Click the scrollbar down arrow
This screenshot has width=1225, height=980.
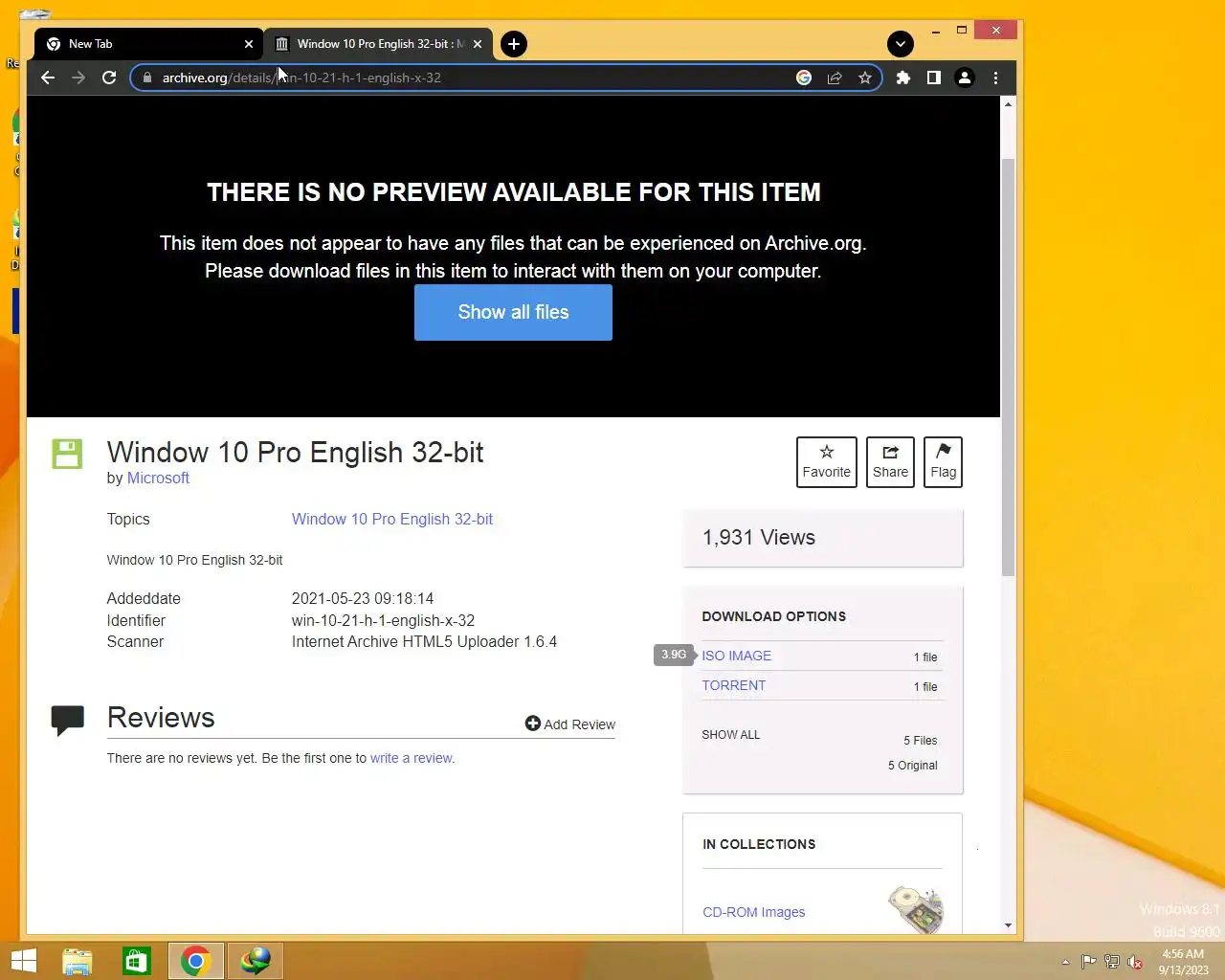point(1008,925)
